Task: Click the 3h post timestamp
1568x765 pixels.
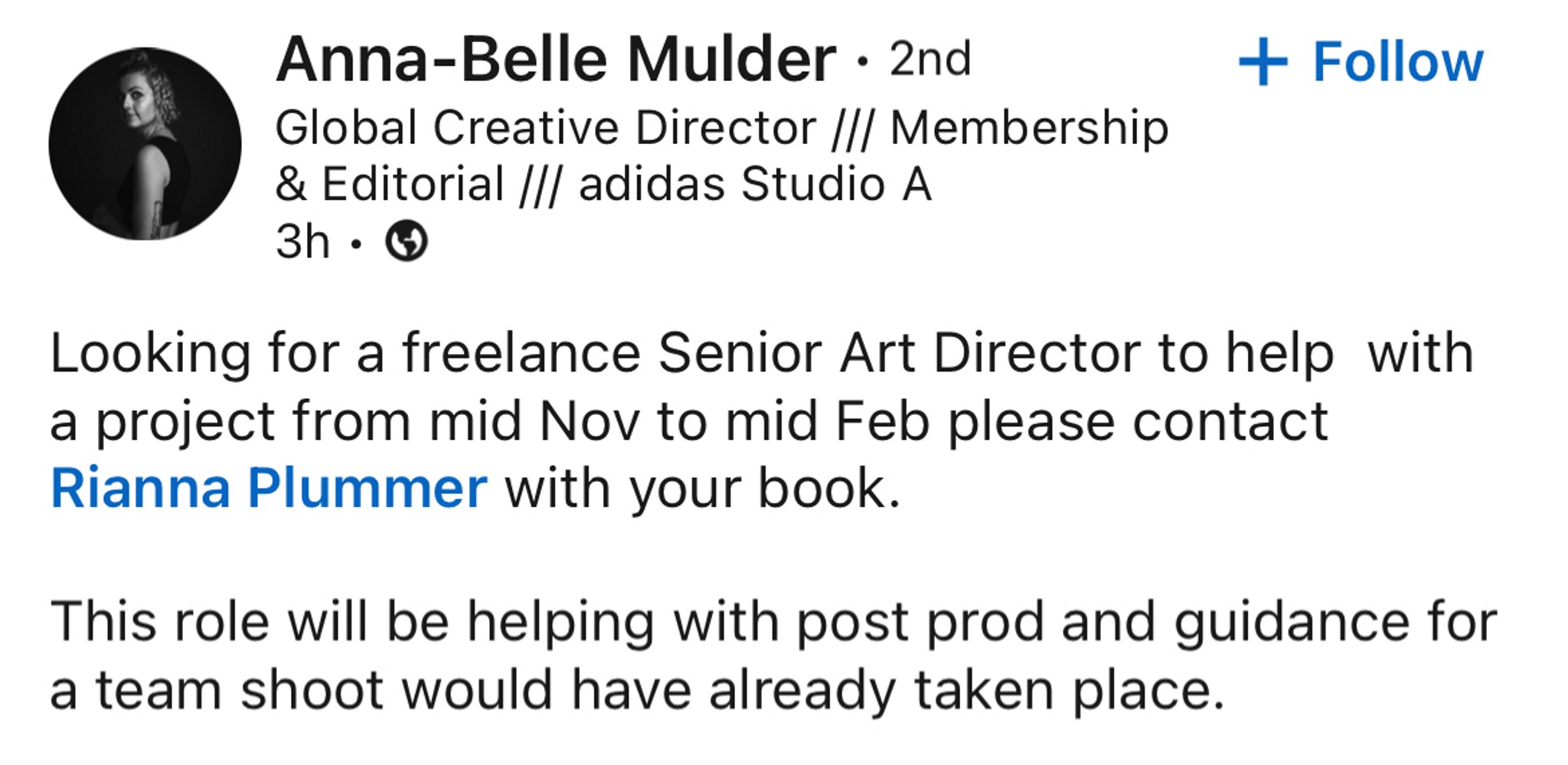Action: tap(302, 242)
